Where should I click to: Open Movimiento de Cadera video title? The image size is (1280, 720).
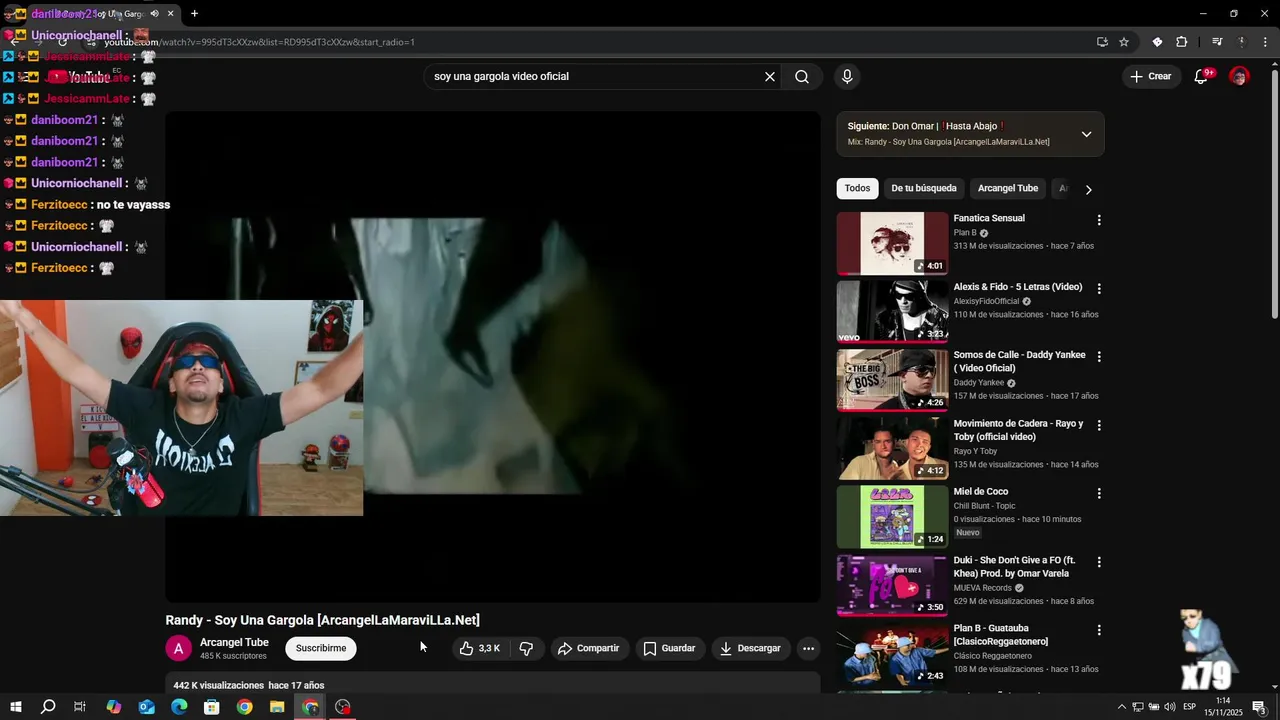coord(1018,430)
